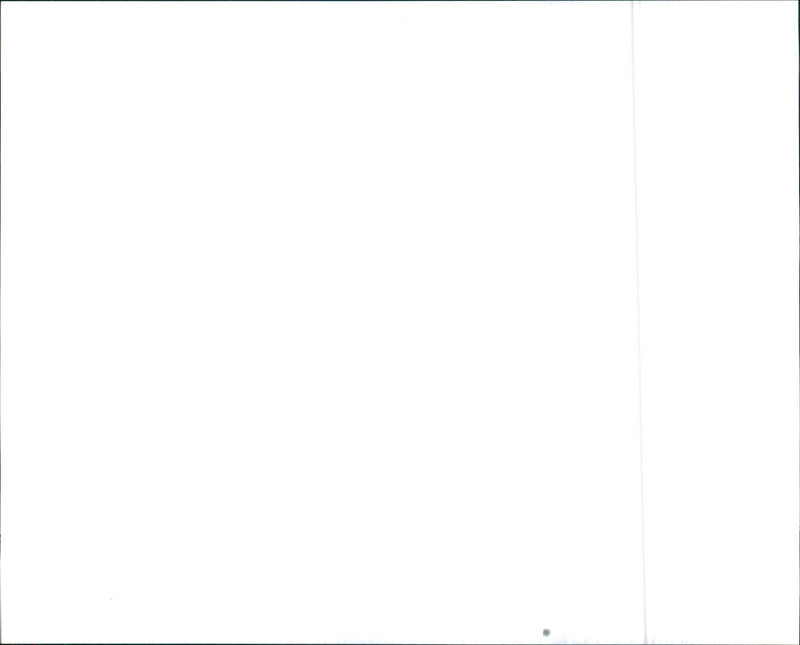This screenshot has width=800, height=645.
Task: Click the top-left corner of the page
Action: [1, 1]
